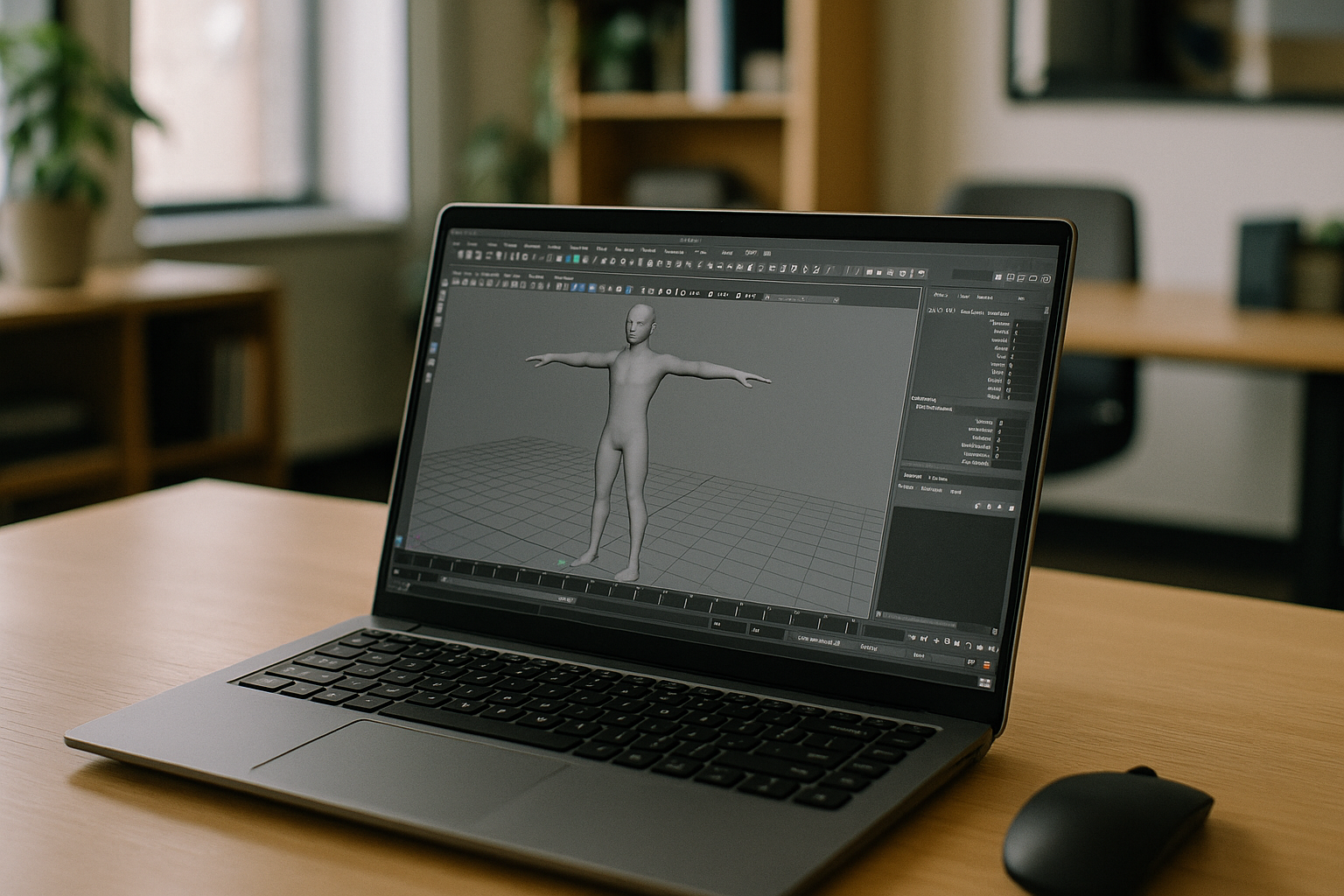Click the first frame number field right of the range slider

point(730,625)
